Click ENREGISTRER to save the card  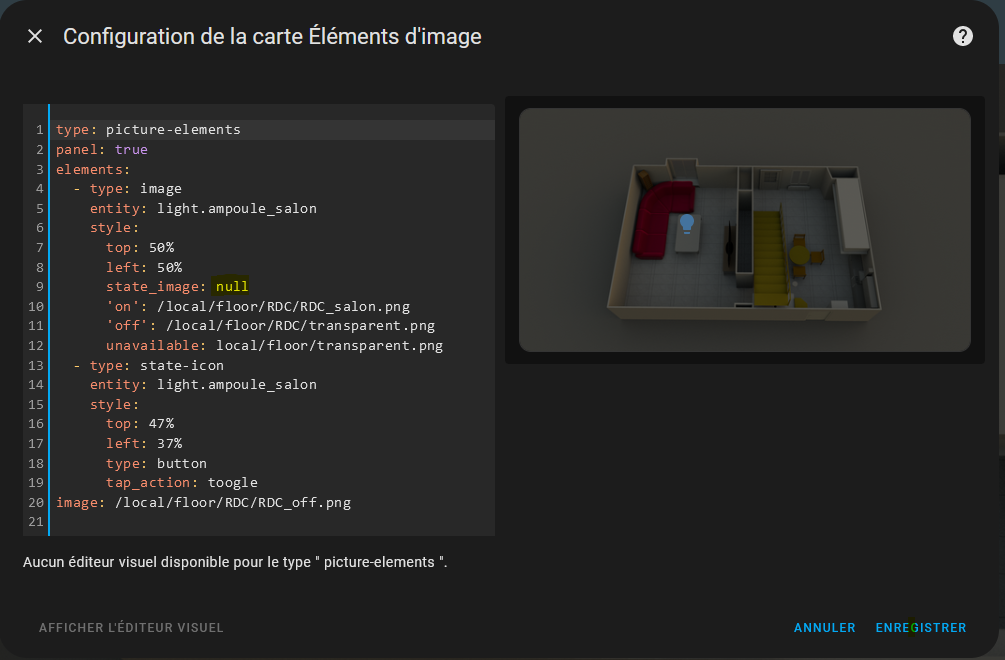coord(920,628)
